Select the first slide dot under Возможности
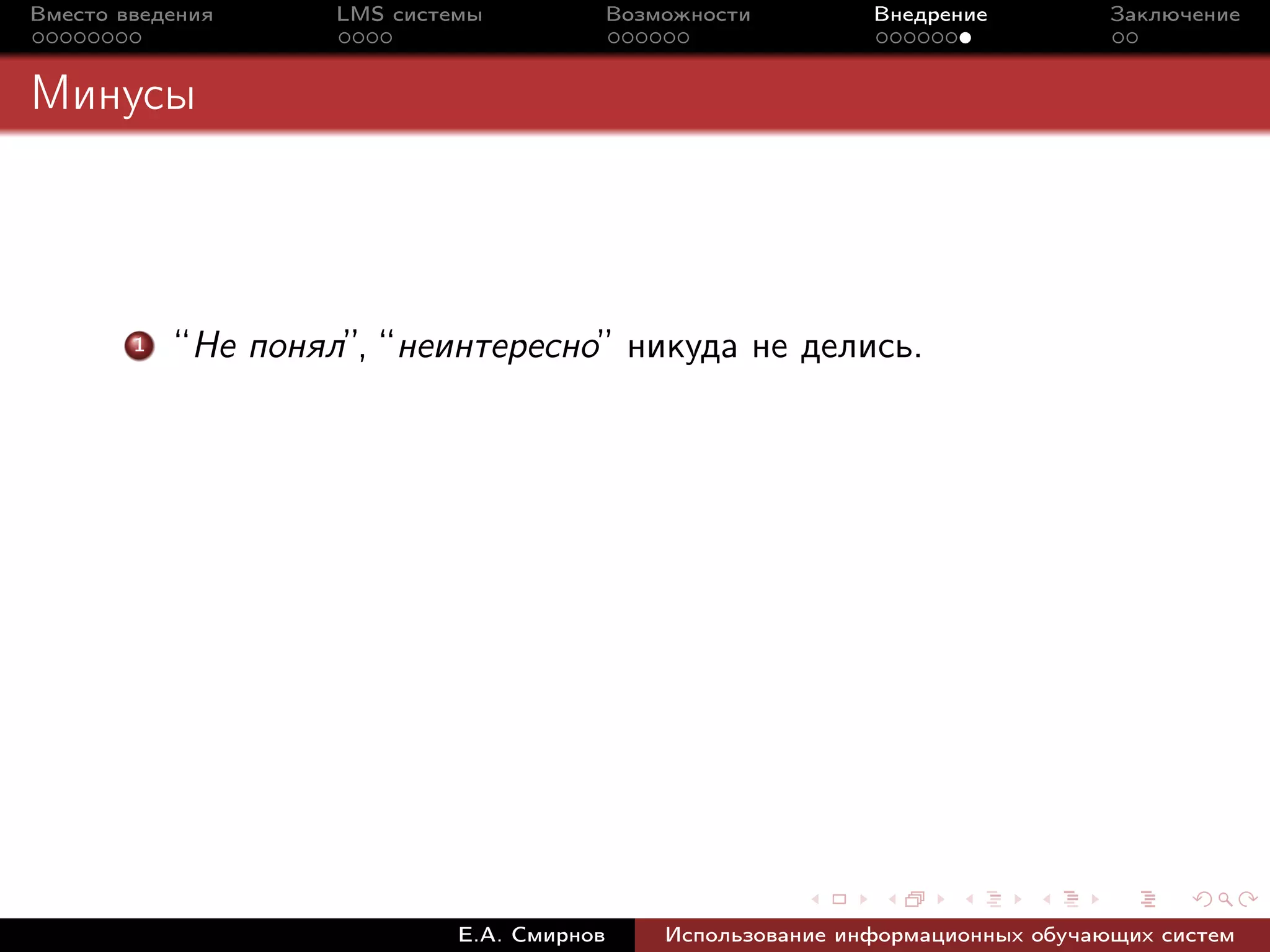1270x952 pixels. pyautogui.click(x=614, y=38)
